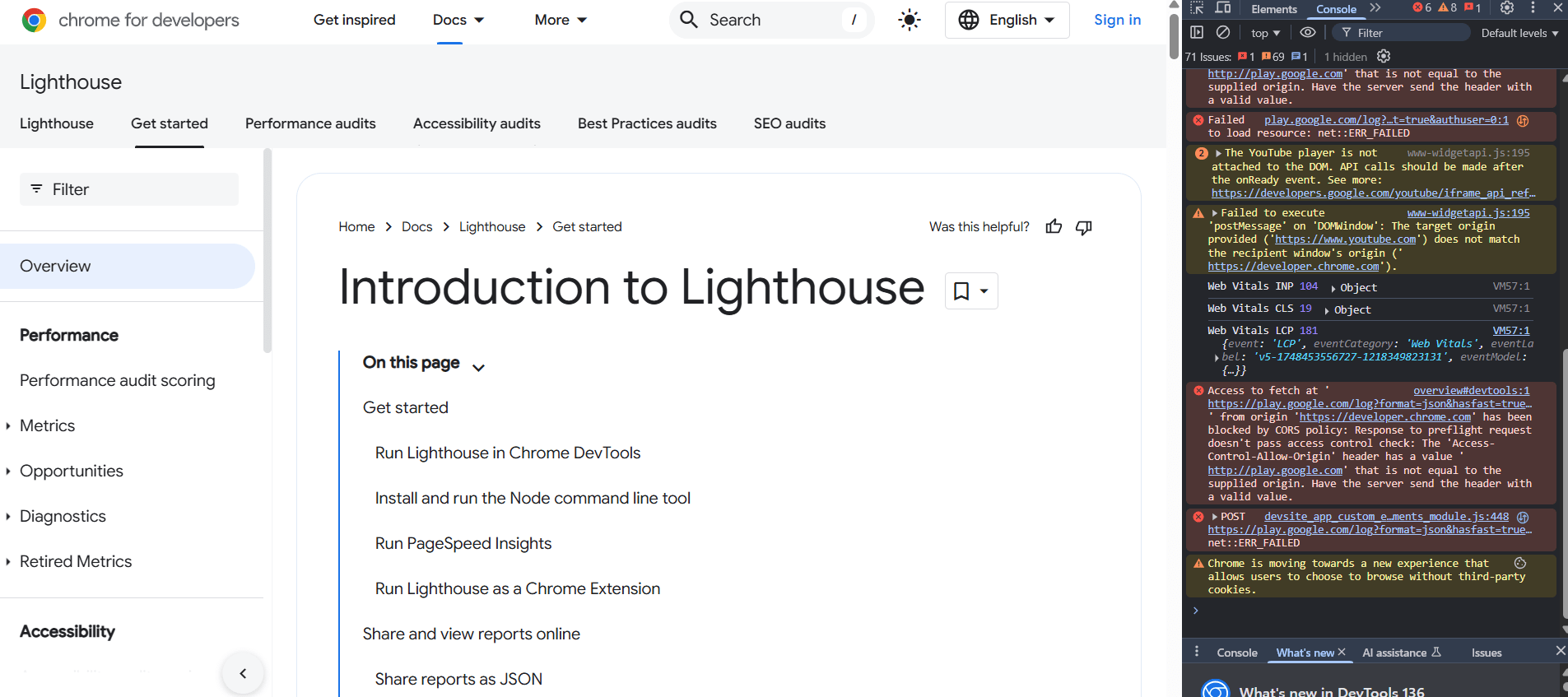This screenshot has height=697, width=1568.
Task: Expand the Web Vitals INP Object
Action: pos(1333,288)
